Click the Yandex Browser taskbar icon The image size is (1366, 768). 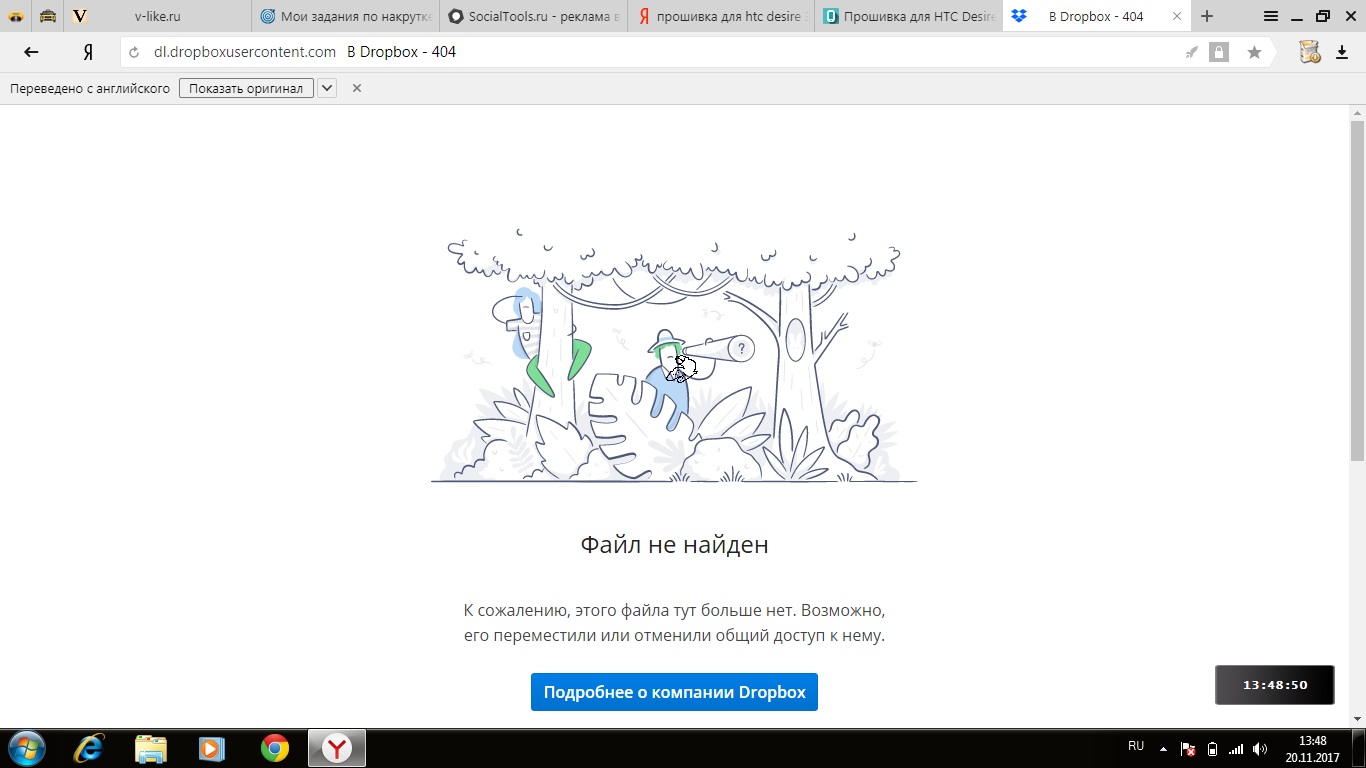pos(337,748)
